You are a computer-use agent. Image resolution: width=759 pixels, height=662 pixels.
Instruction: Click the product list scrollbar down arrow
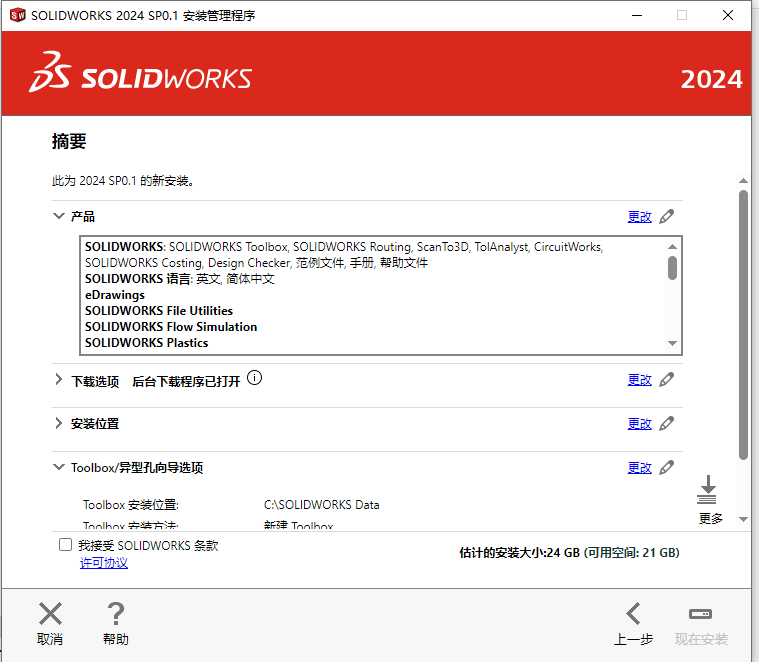click(672, 343)
